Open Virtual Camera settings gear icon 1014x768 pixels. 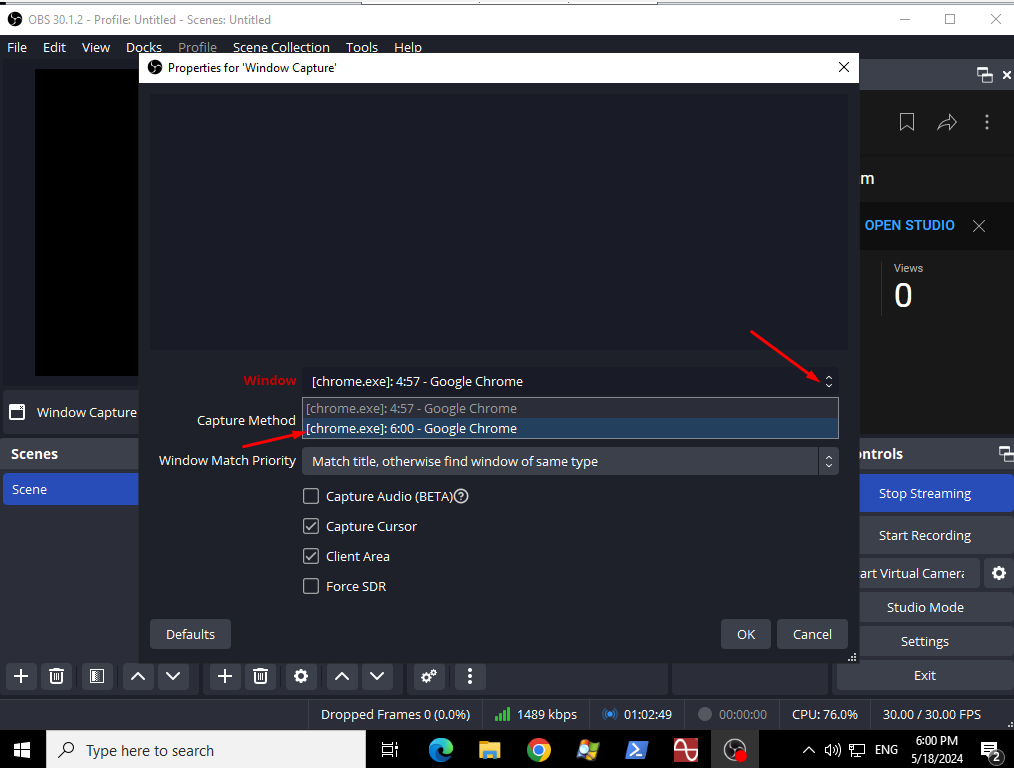tap(997, 573)
